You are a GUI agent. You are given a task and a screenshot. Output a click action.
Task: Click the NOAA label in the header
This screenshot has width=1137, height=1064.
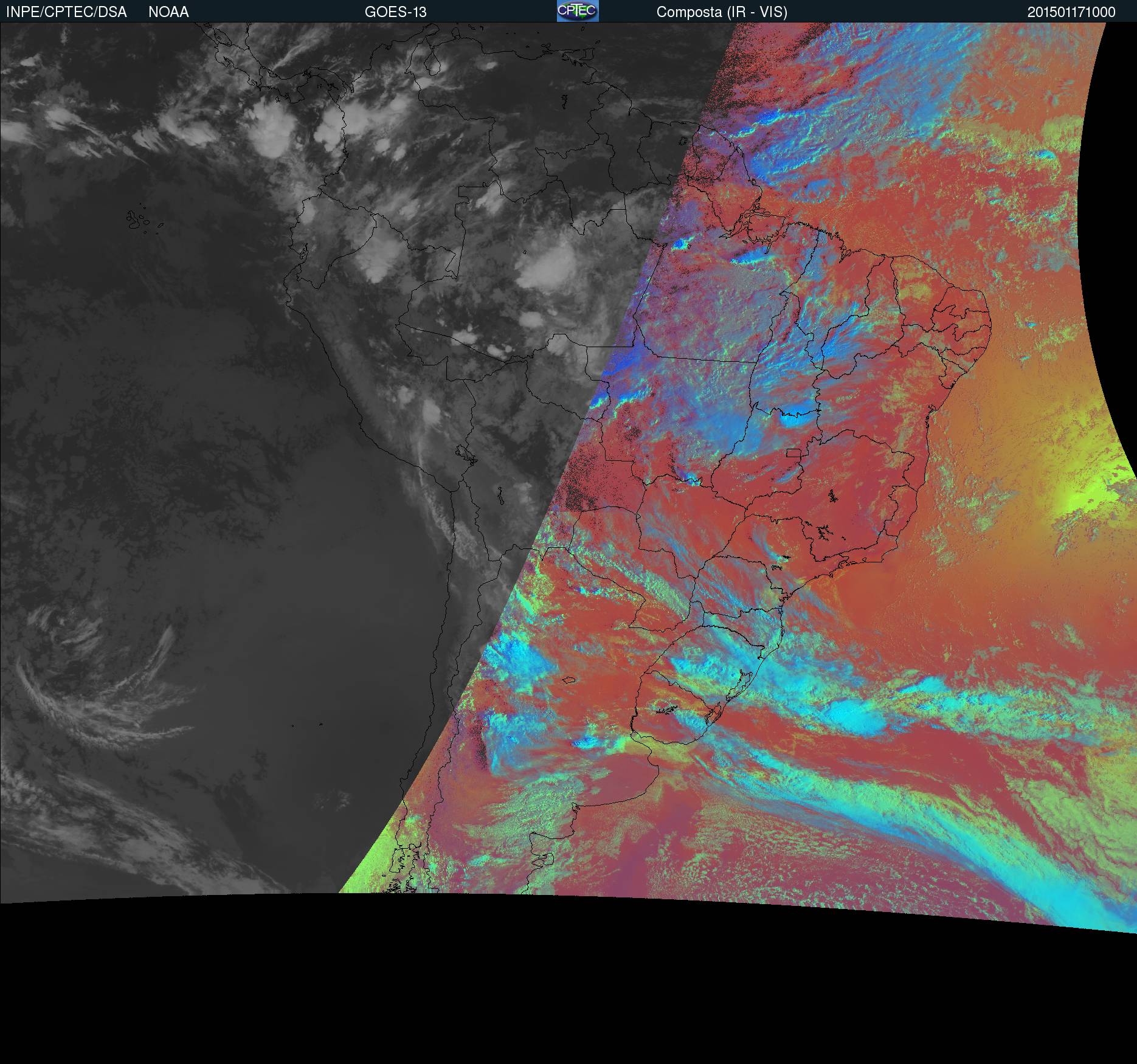(x=168, y=12)
